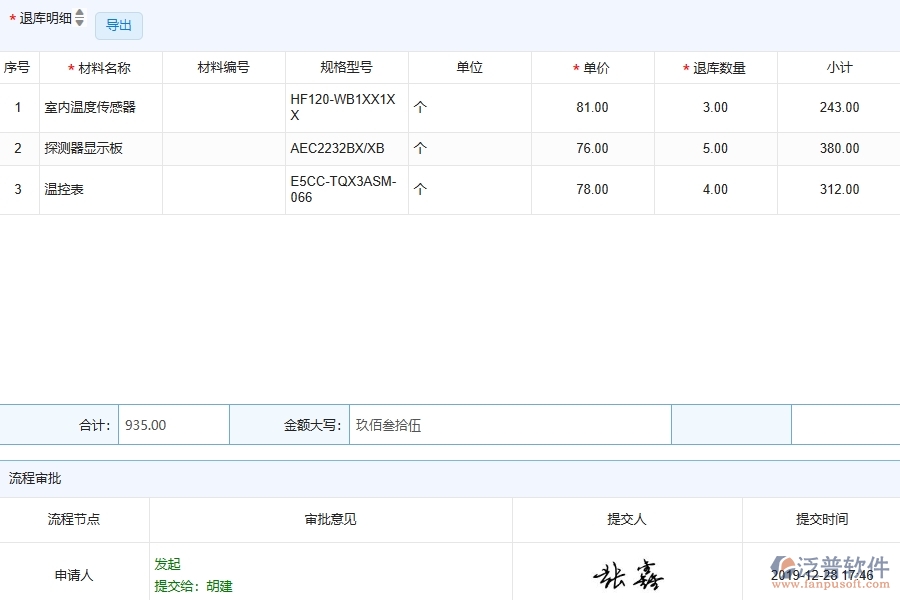Image resolution: width=900 pixels, height=600 pixels.
Task: Click the 单价 column header
Action: 592,67
